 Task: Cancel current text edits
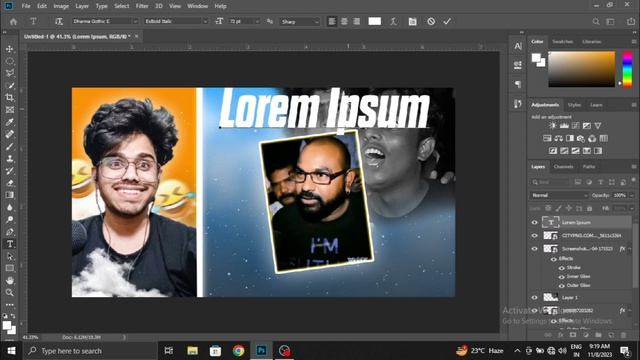[431, 21]
